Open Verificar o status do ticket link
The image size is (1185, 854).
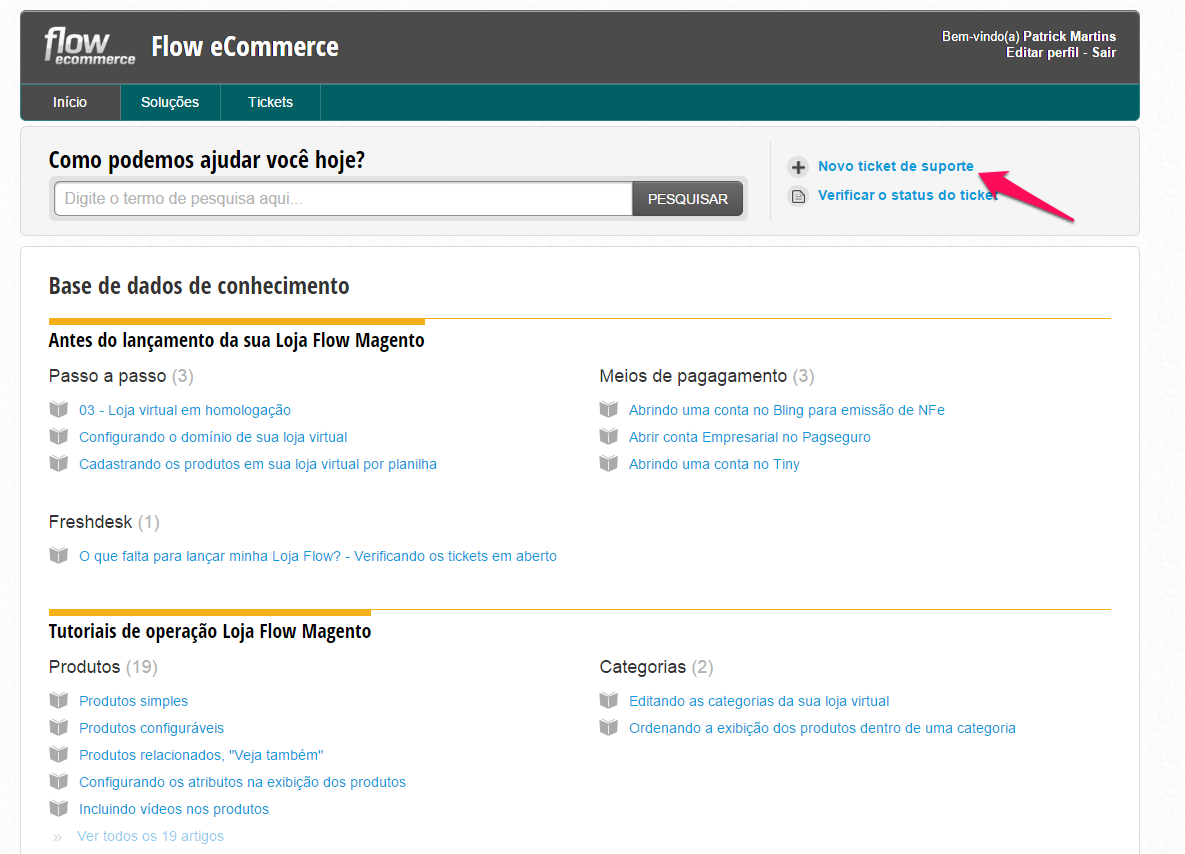point(908,195)
